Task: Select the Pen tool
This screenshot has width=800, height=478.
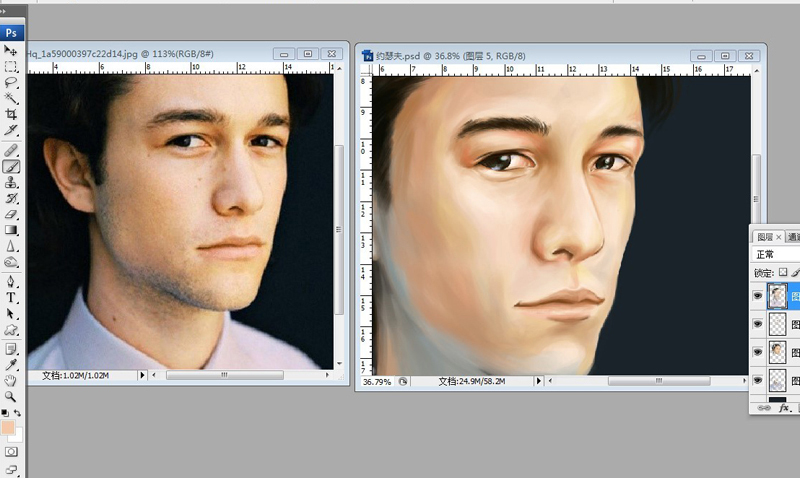Action: coord(10,282)
